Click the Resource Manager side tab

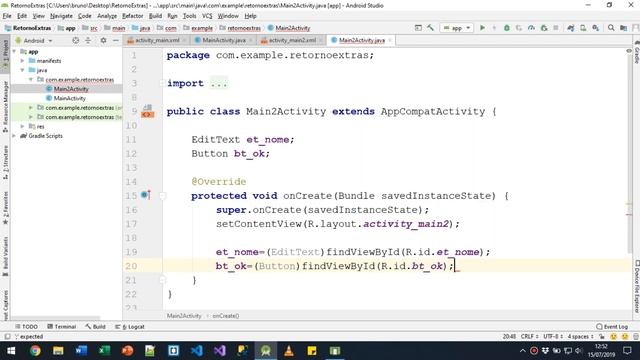(5, 107)
